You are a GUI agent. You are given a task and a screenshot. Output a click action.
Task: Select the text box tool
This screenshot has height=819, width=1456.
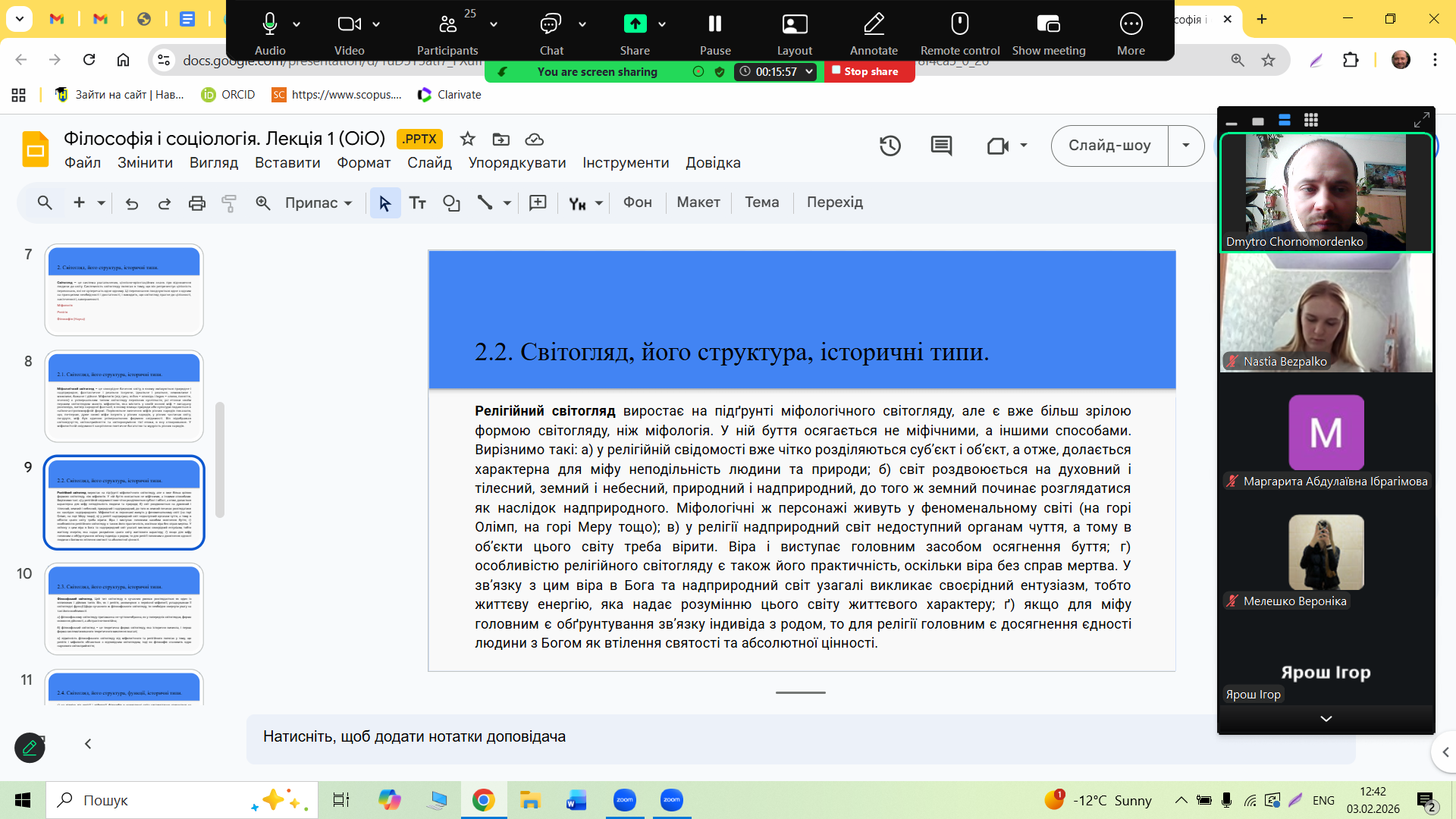coord(418,203)
